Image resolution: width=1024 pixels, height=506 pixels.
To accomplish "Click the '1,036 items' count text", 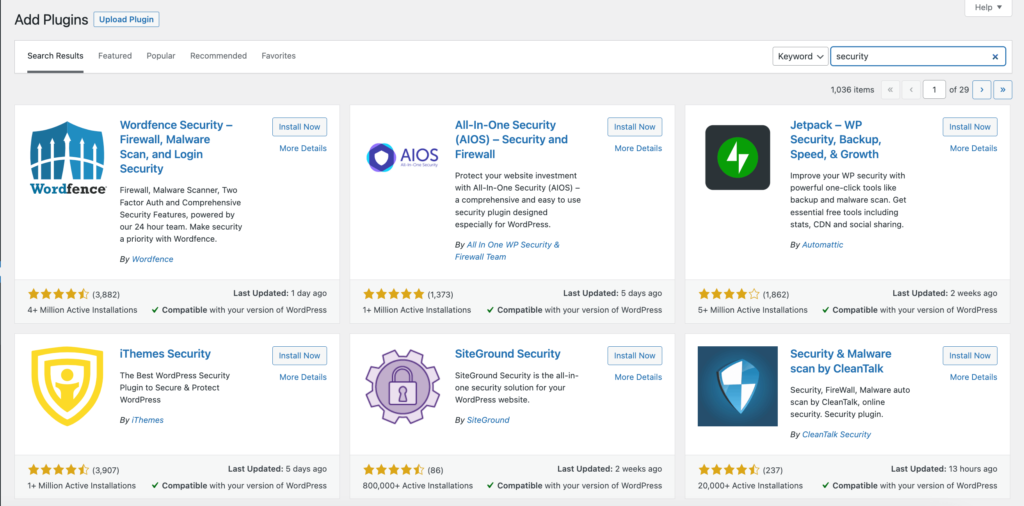I will pyautogui.click(x=852, y=89).
